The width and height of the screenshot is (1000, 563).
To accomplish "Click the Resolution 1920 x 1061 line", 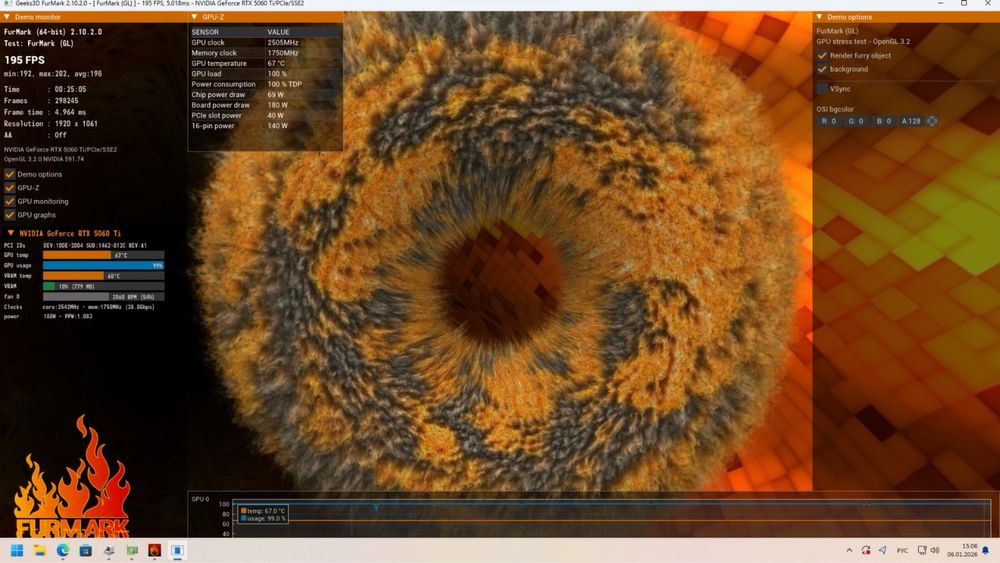I will (x=51, y=124).
